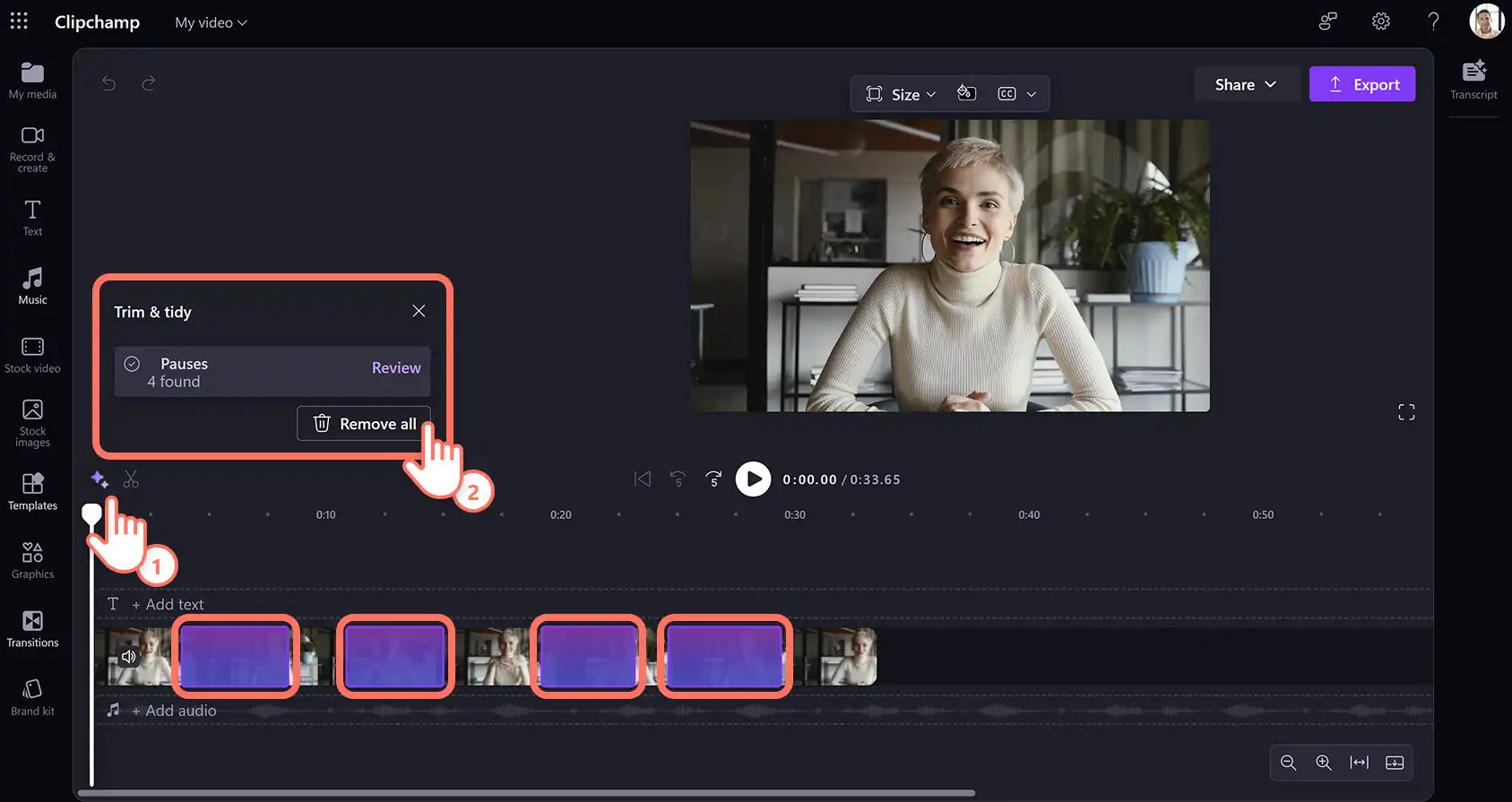Viewport: 1512px width, 802px height.
Task: Click the background removal icon in toolbar
Action: point(966,93)
